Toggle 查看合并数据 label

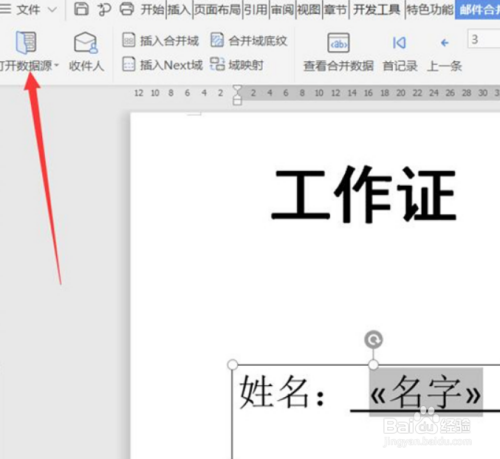(x=338, y=66)
